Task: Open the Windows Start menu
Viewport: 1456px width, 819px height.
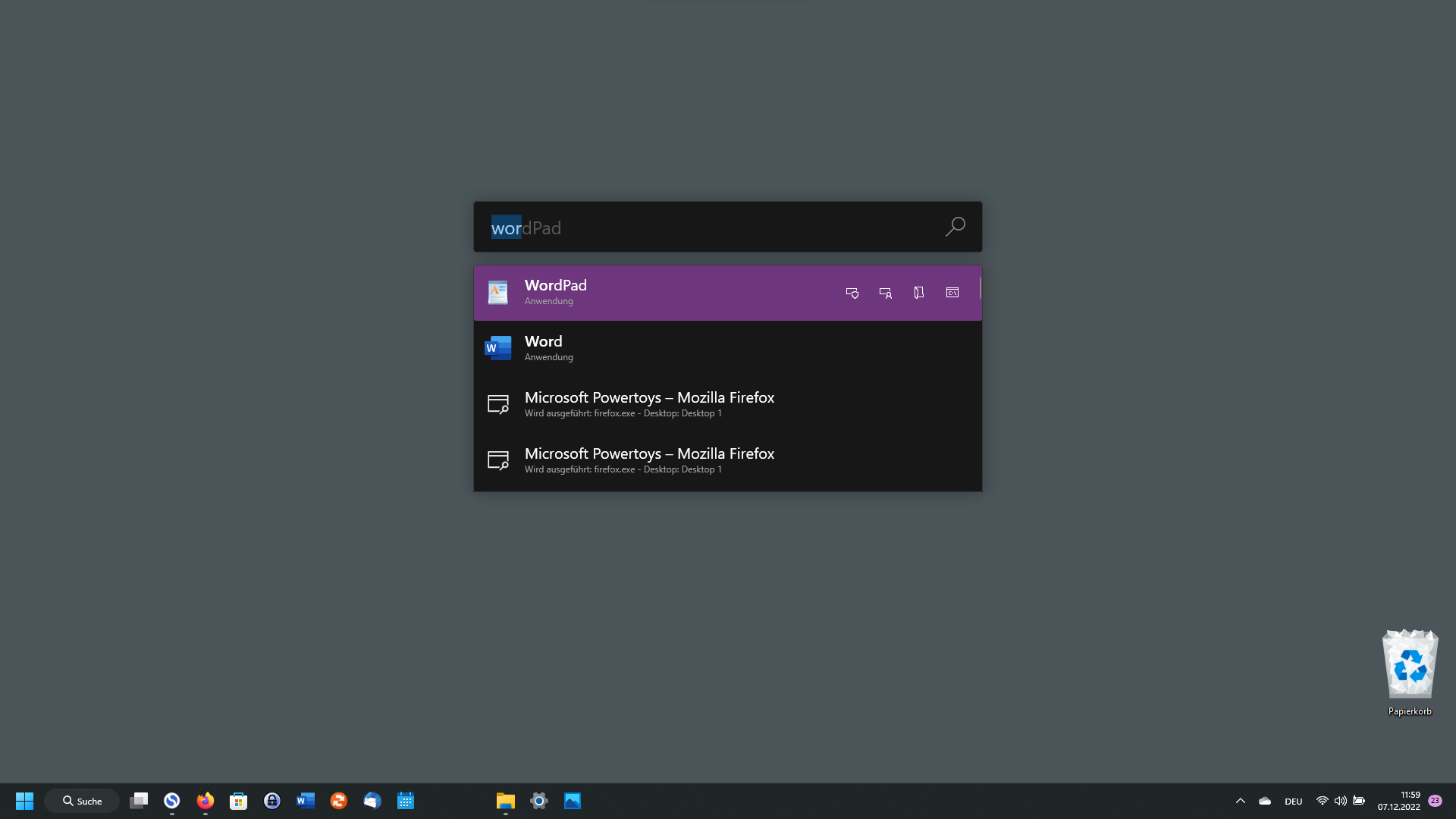Action: click(x=25, y=801)
